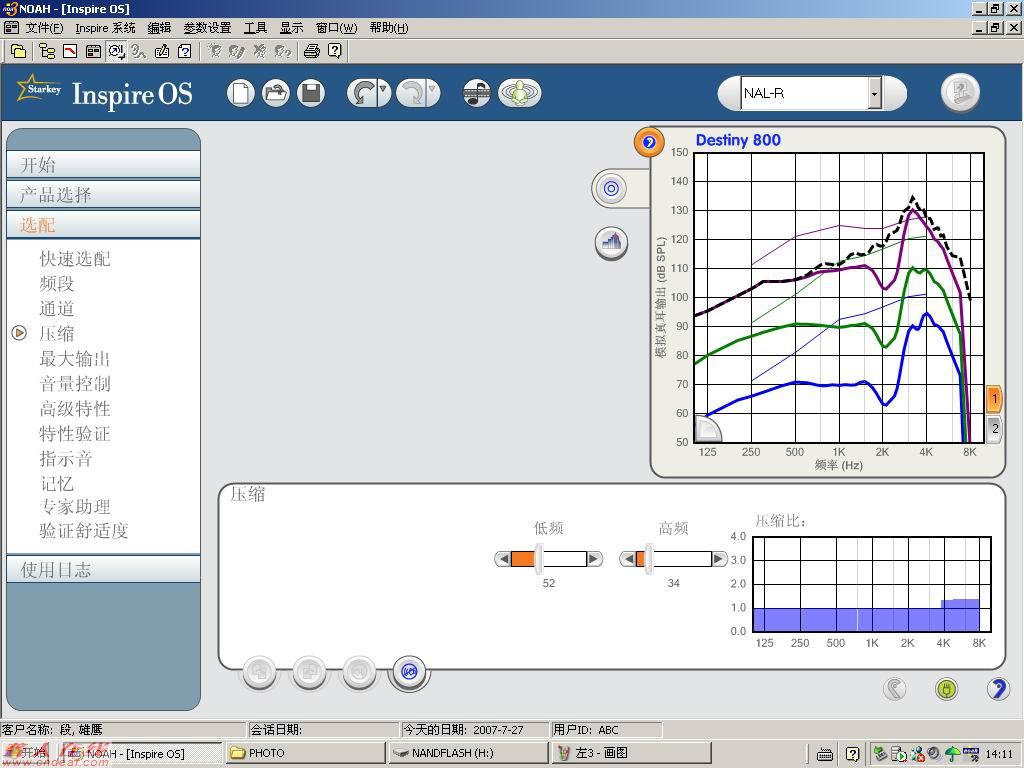The image size is (1024, 768).
Task: Click the help button beside NAL-R
Action: point(960,92)
